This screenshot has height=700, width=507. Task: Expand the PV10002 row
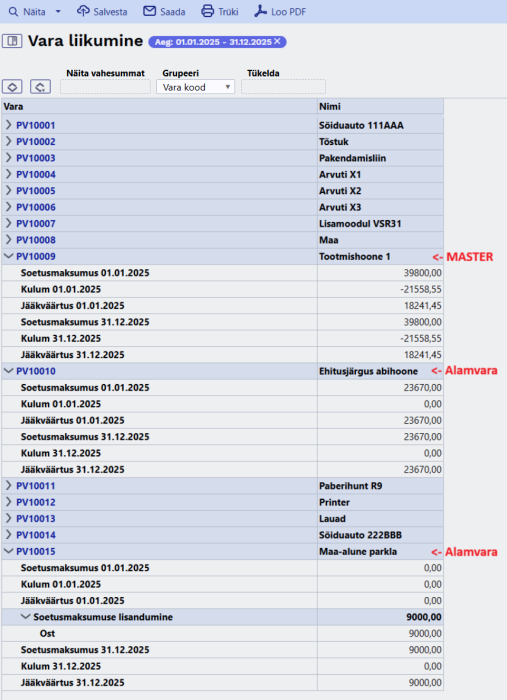tap(8, 142)
